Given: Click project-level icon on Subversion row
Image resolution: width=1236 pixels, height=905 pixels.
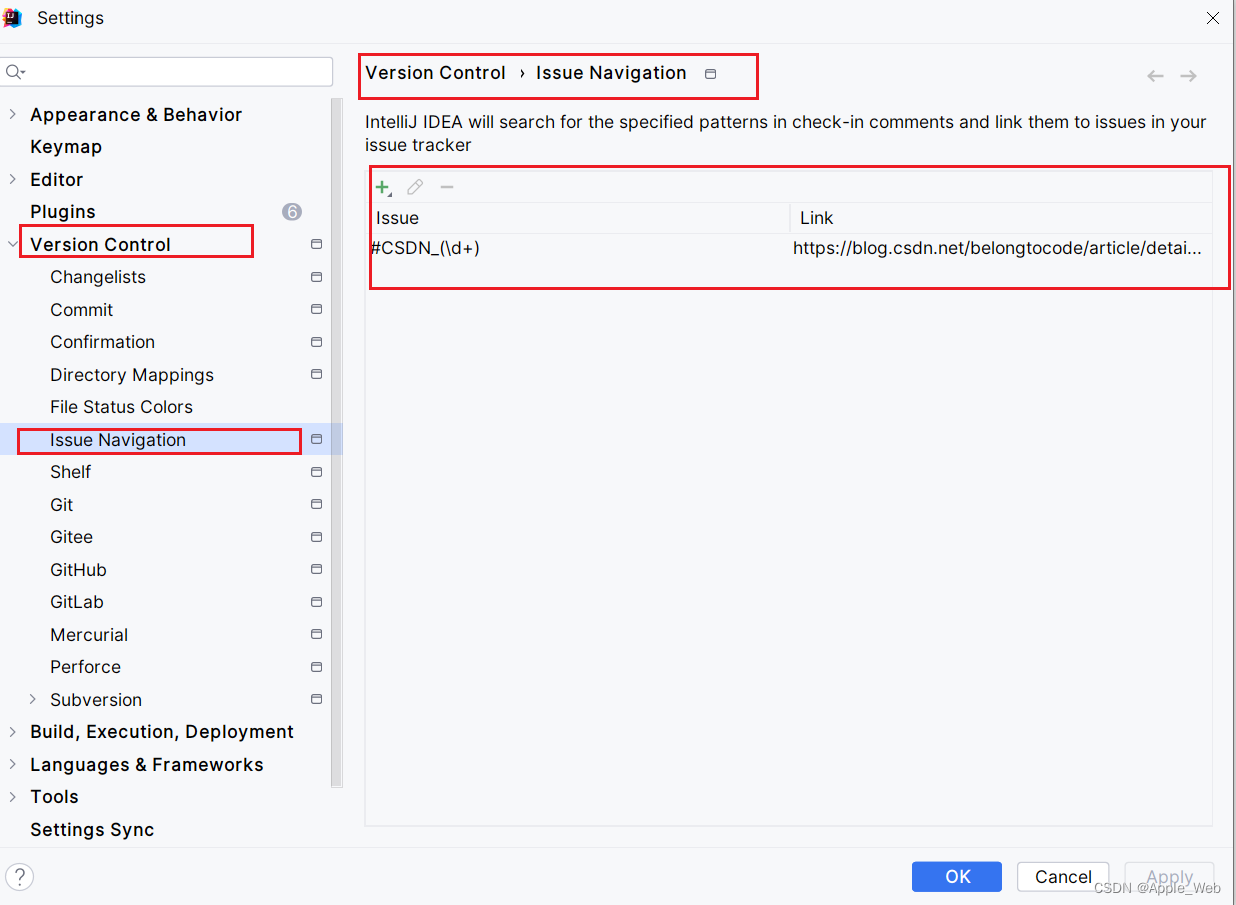Looking at the screenshot, I should pos(317,699).
